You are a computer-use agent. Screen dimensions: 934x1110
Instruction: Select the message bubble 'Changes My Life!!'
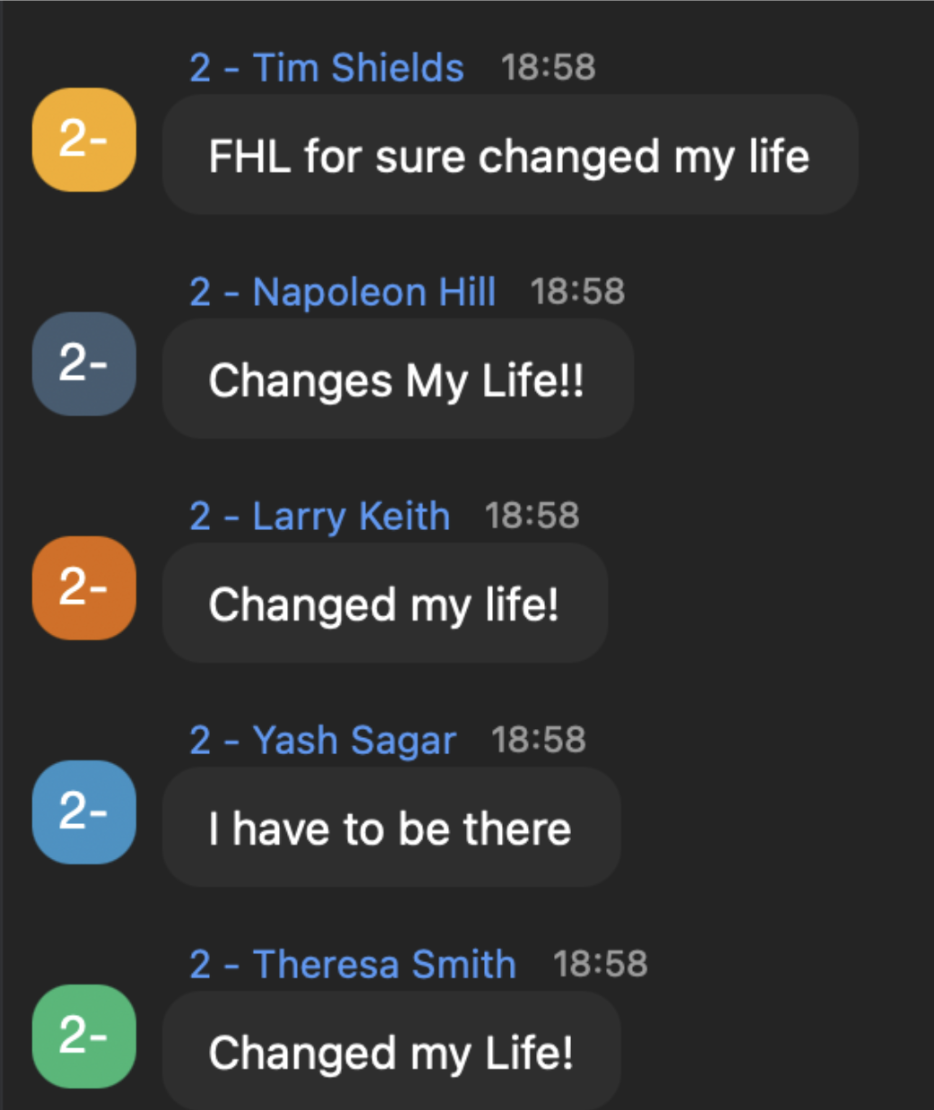pyautogui.click(x=398, y=379)
